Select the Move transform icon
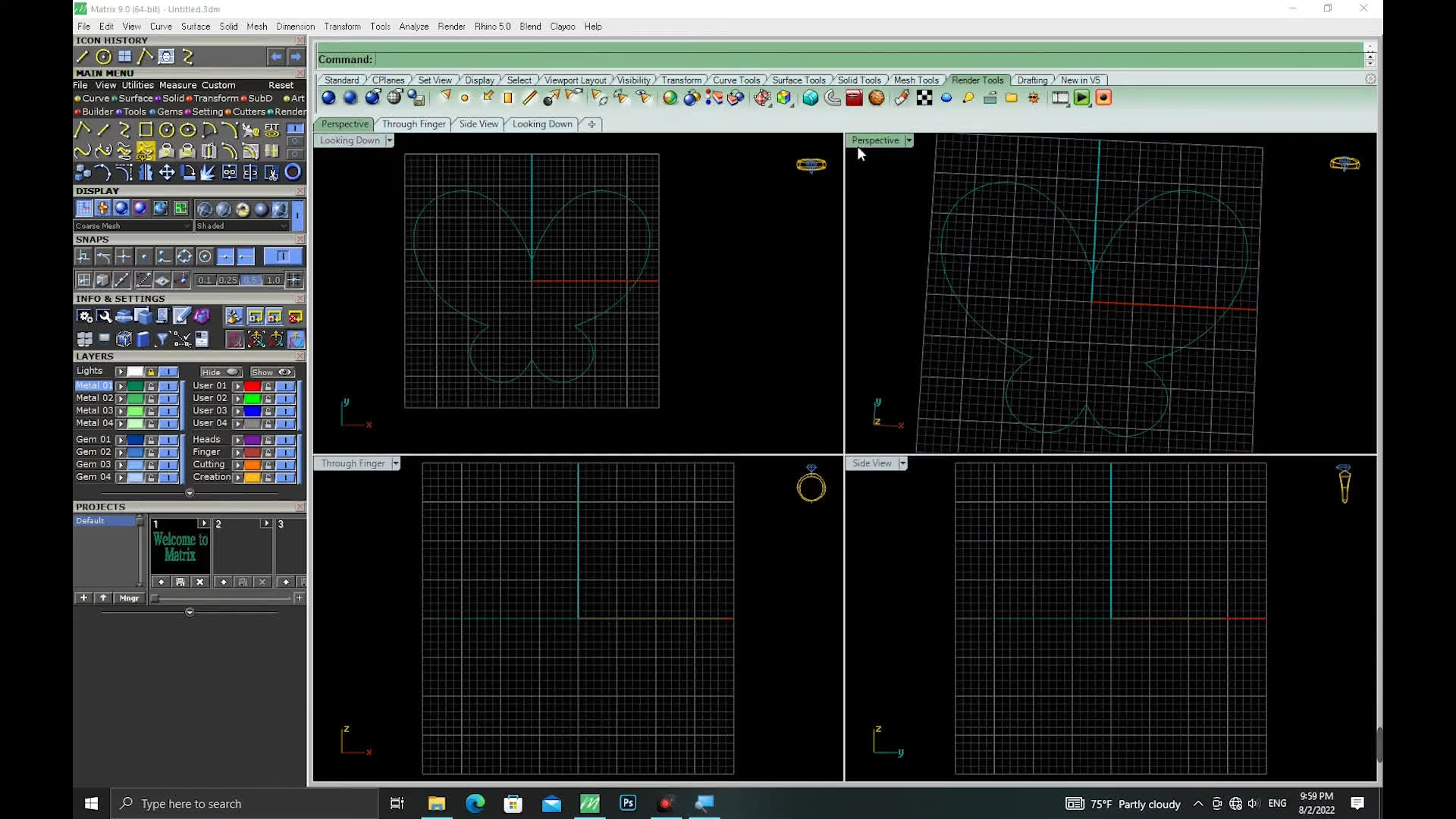The image size is (1456, 819). (x=167, y=173)
